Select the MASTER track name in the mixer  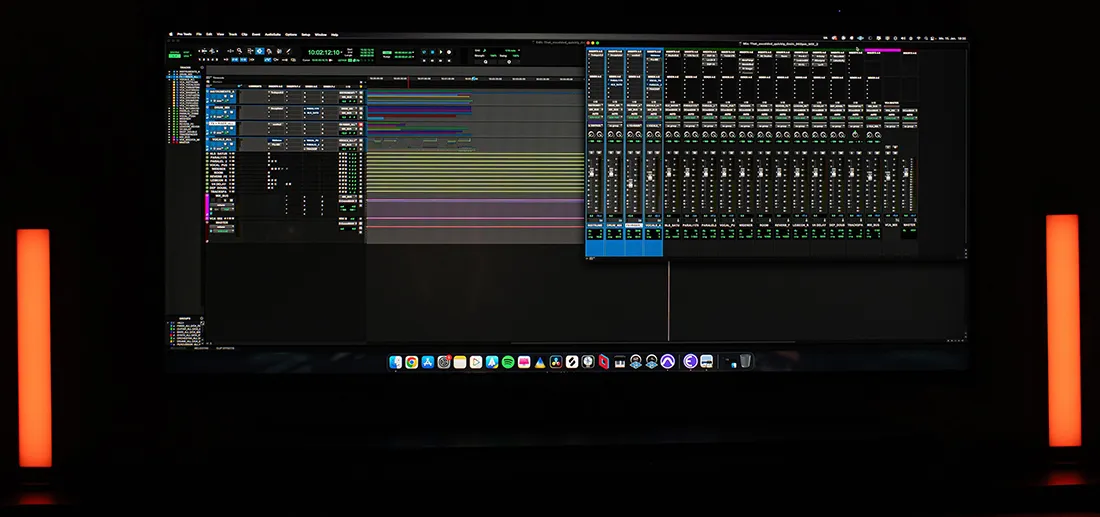click(909, 225)
